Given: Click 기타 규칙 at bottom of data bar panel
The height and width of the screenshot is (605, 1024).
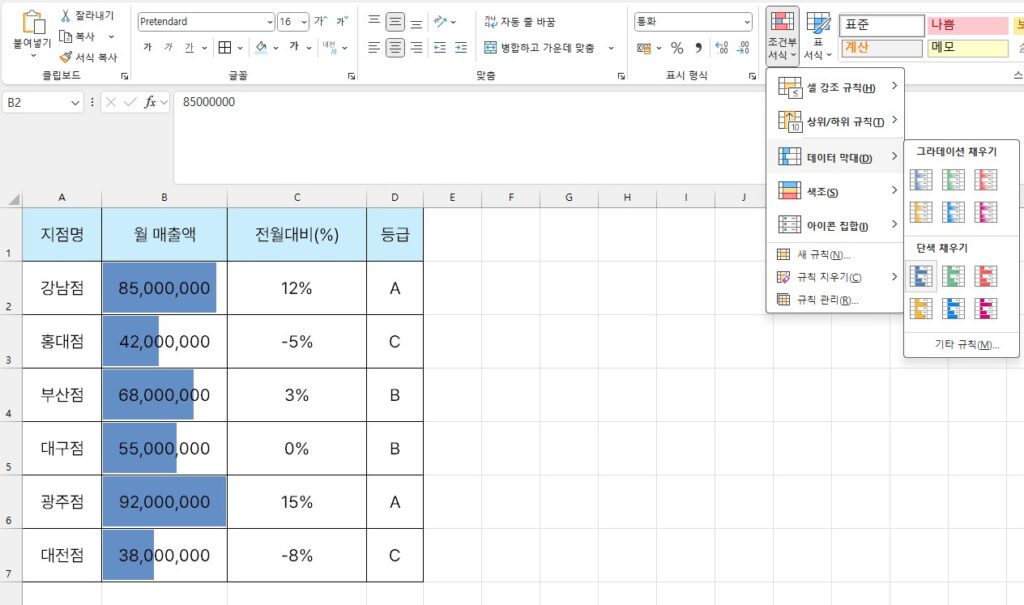Looking at the screenshot, I should pyautogui.click(x=960, y=344).
